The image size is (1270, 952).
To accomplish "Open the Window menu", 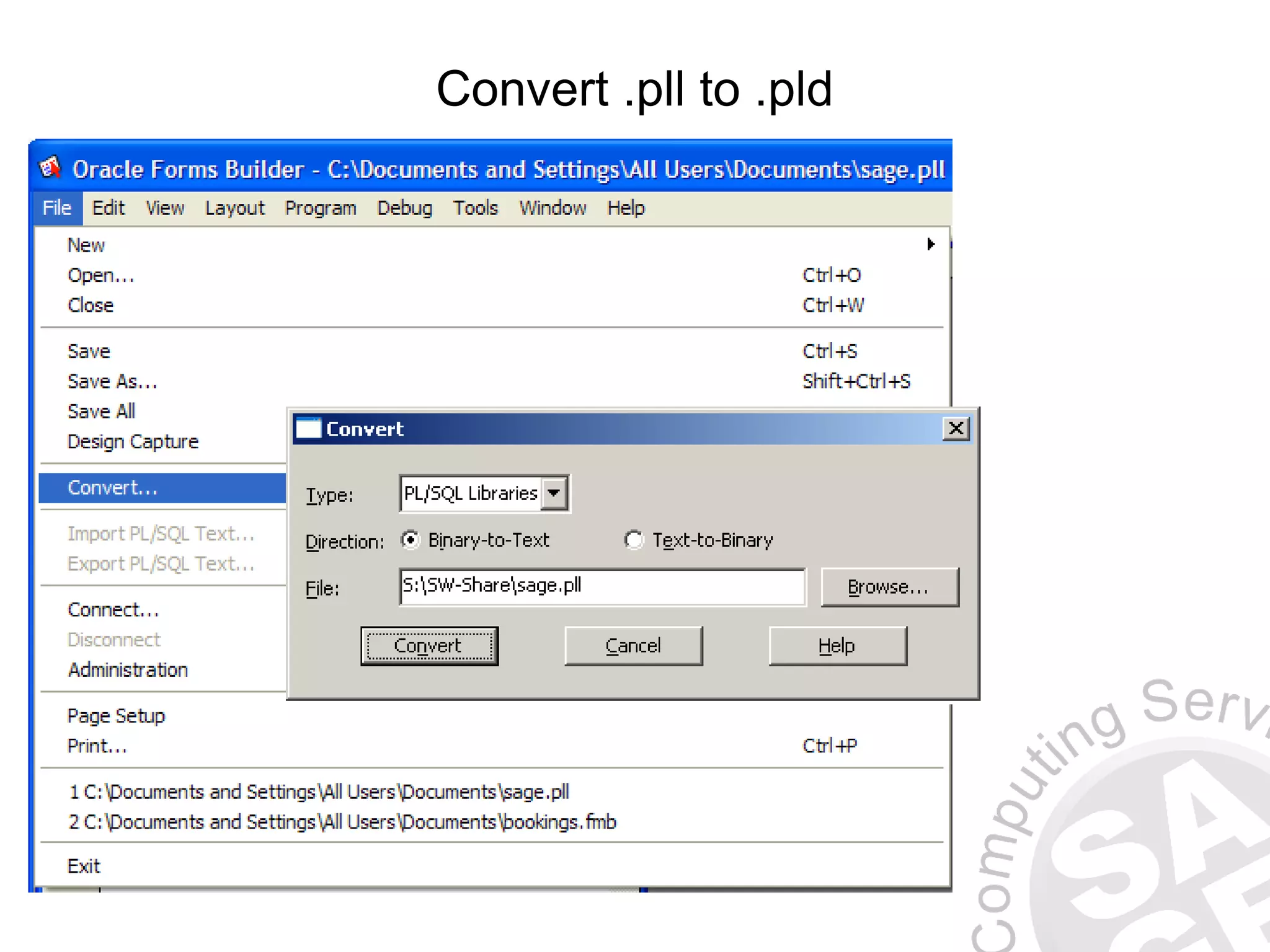I will [553, 208].
